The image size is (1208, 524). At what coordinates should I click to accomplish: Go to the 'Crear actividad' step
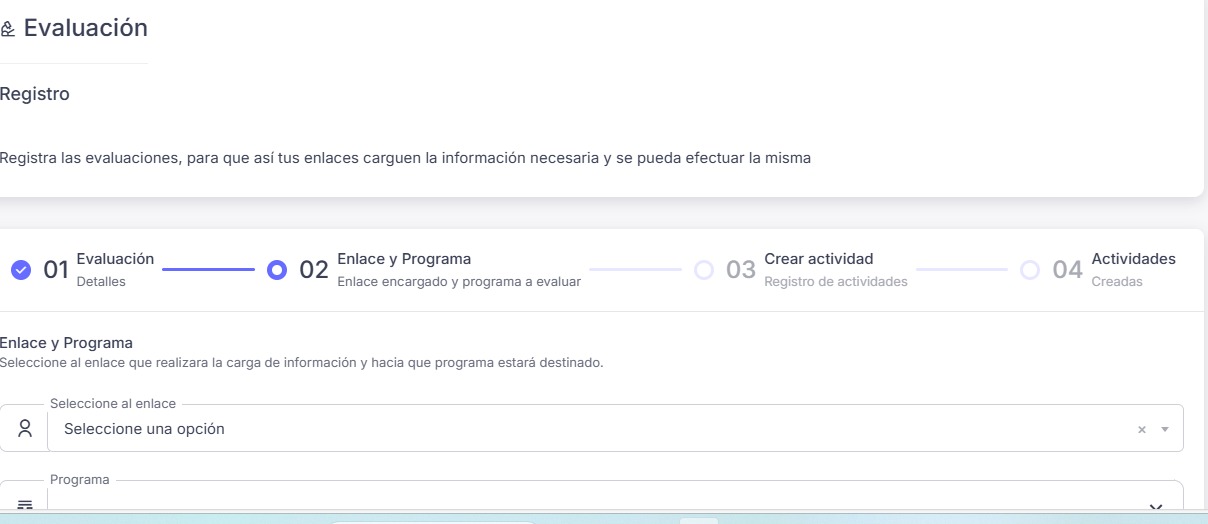818,259
